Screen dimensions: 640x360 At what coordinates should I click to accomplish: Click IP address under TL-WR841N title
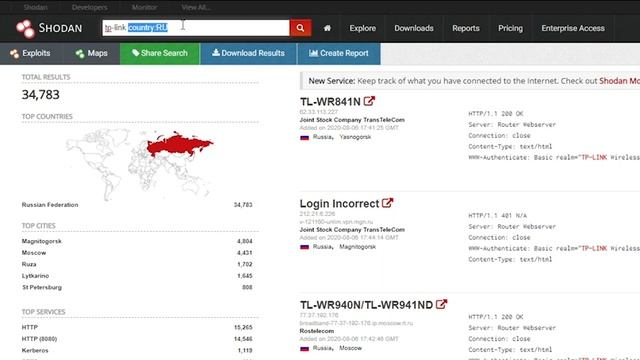pos(319,112)
